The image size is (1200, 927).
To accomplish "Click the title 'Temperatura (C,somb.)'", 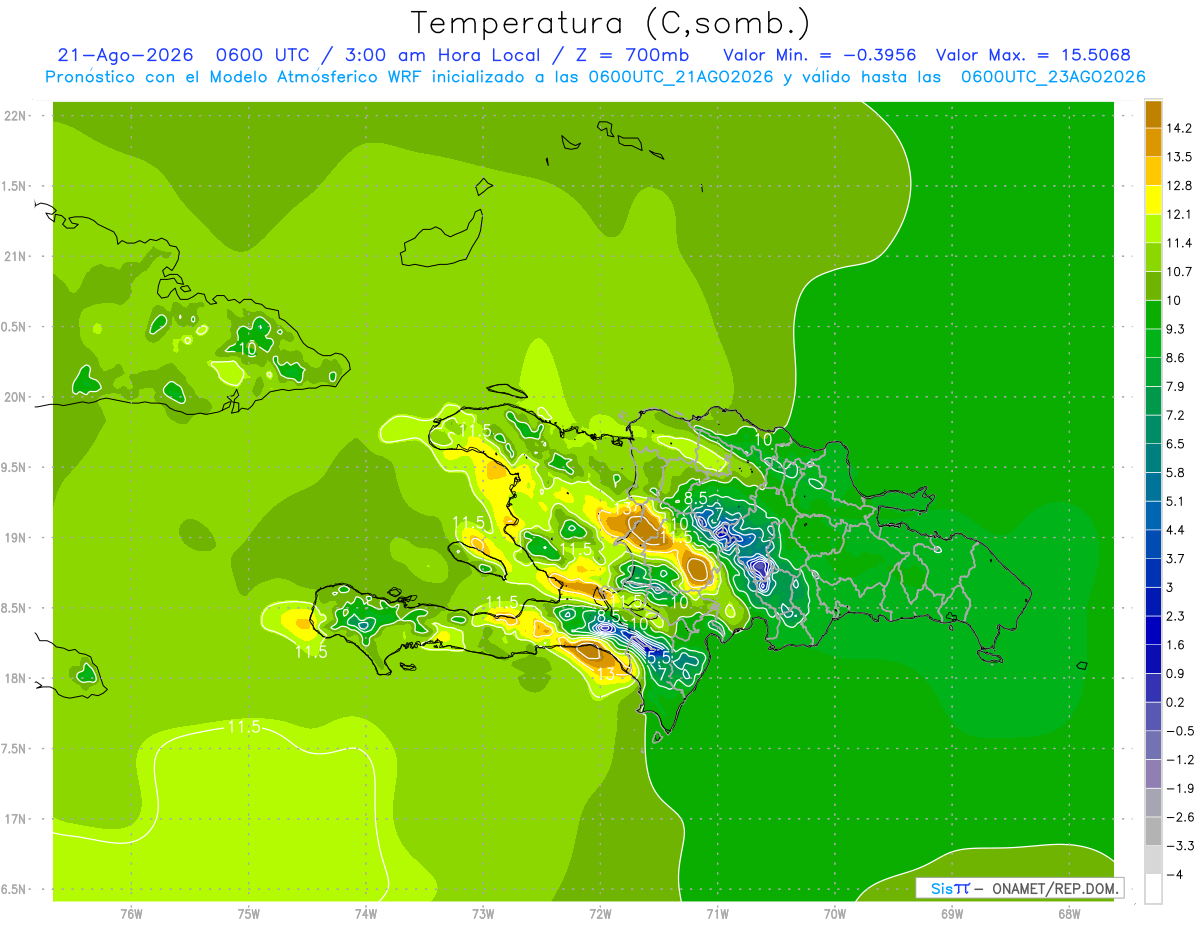I will pos(611,23).
